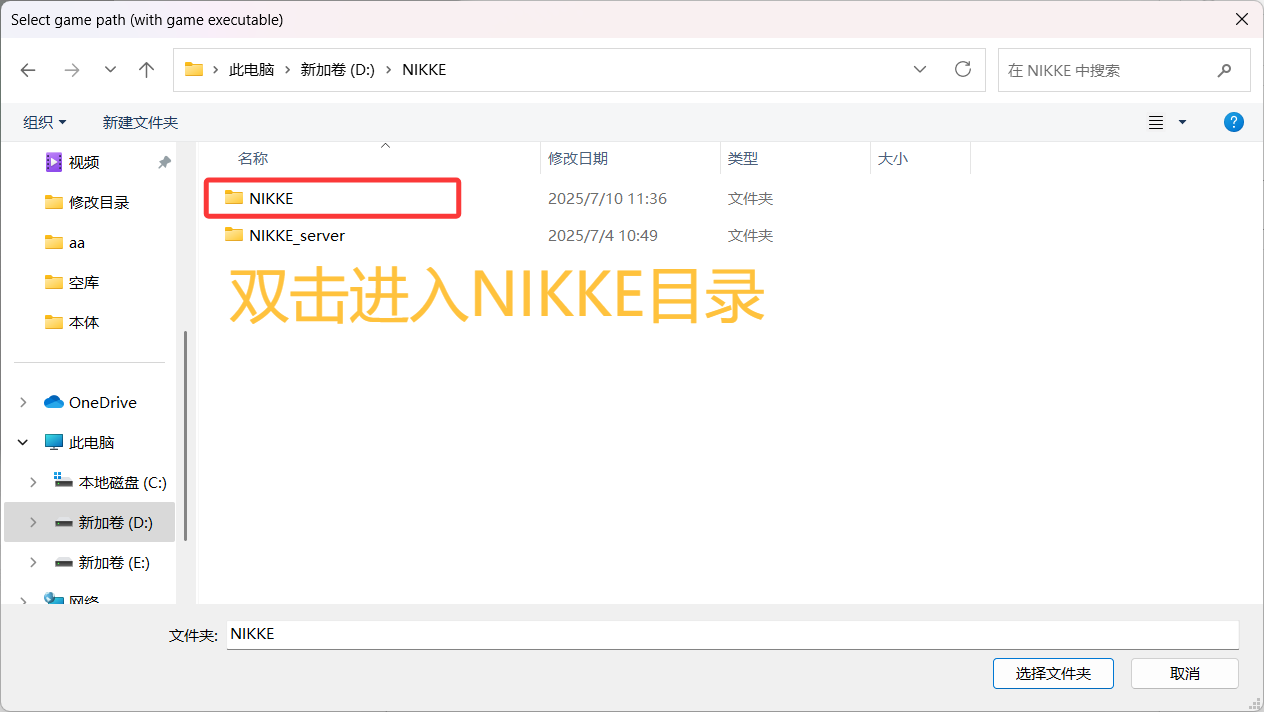This screenshot has height=712, width=1264.
Task: Go up one folder level
Action: (x=147, y=70)
